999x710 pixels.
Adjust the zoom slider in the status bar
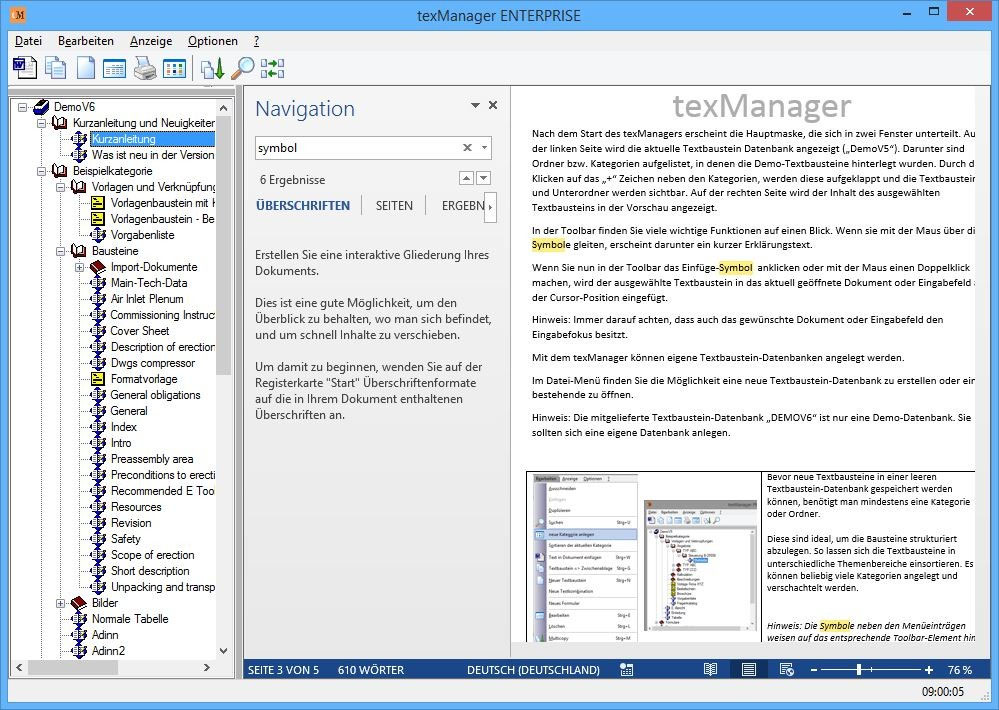(x=860, y=669)
